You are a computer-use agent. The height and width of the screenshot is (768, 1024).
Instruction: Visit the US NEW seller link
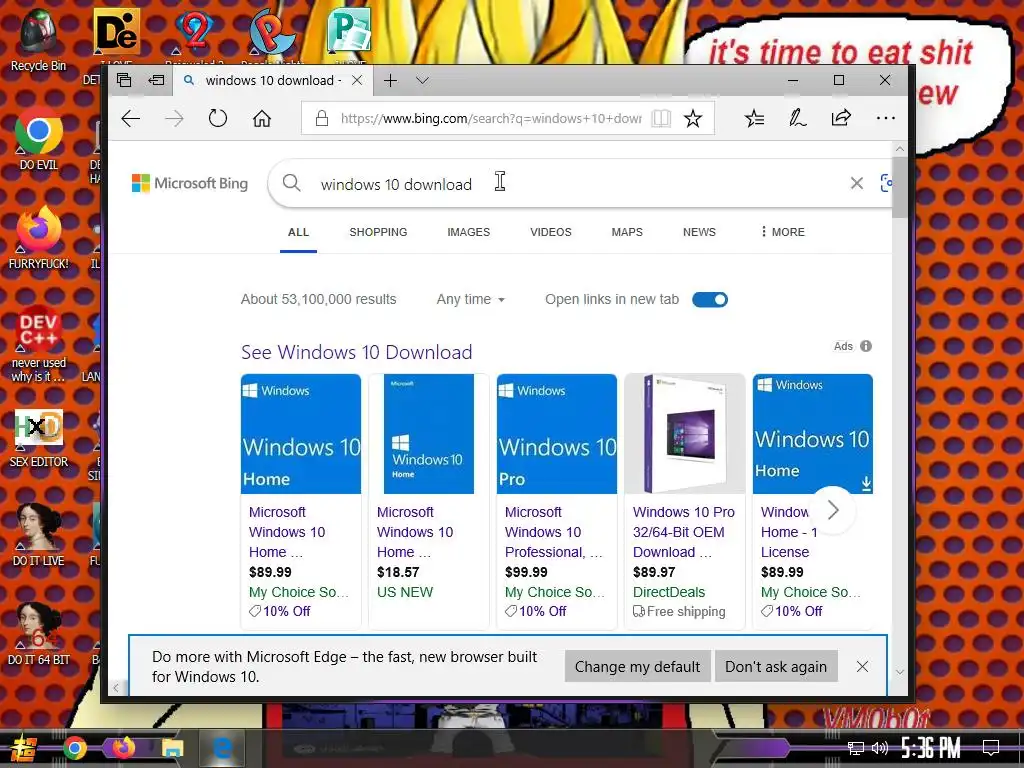(x=405, y=592)
